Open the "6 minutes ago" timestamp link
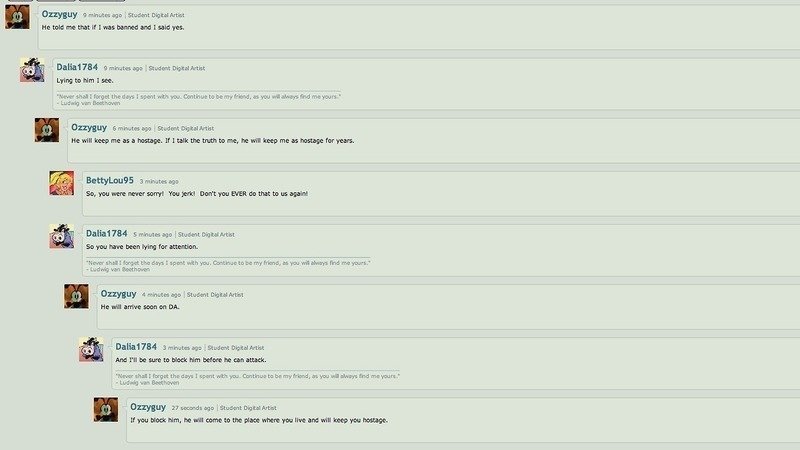 132,129
